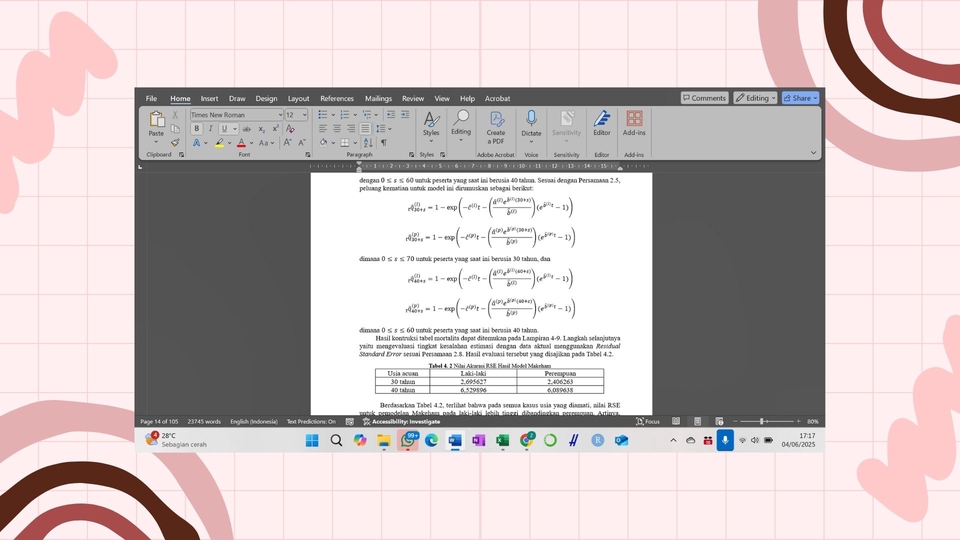Apply paragraph shading fill
Image resolution: width=960 pixels, height=540 pixels.
(x=323, y=143)
